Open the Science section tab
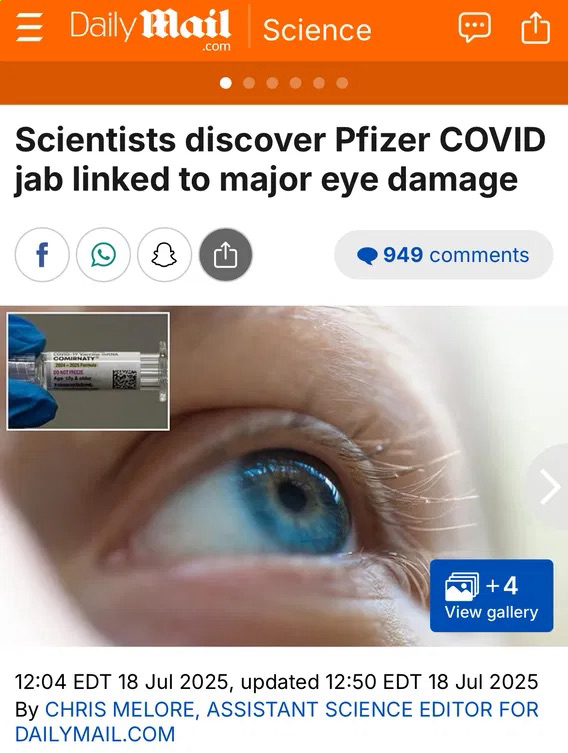The image size is (568, 753). click(317, 30)
